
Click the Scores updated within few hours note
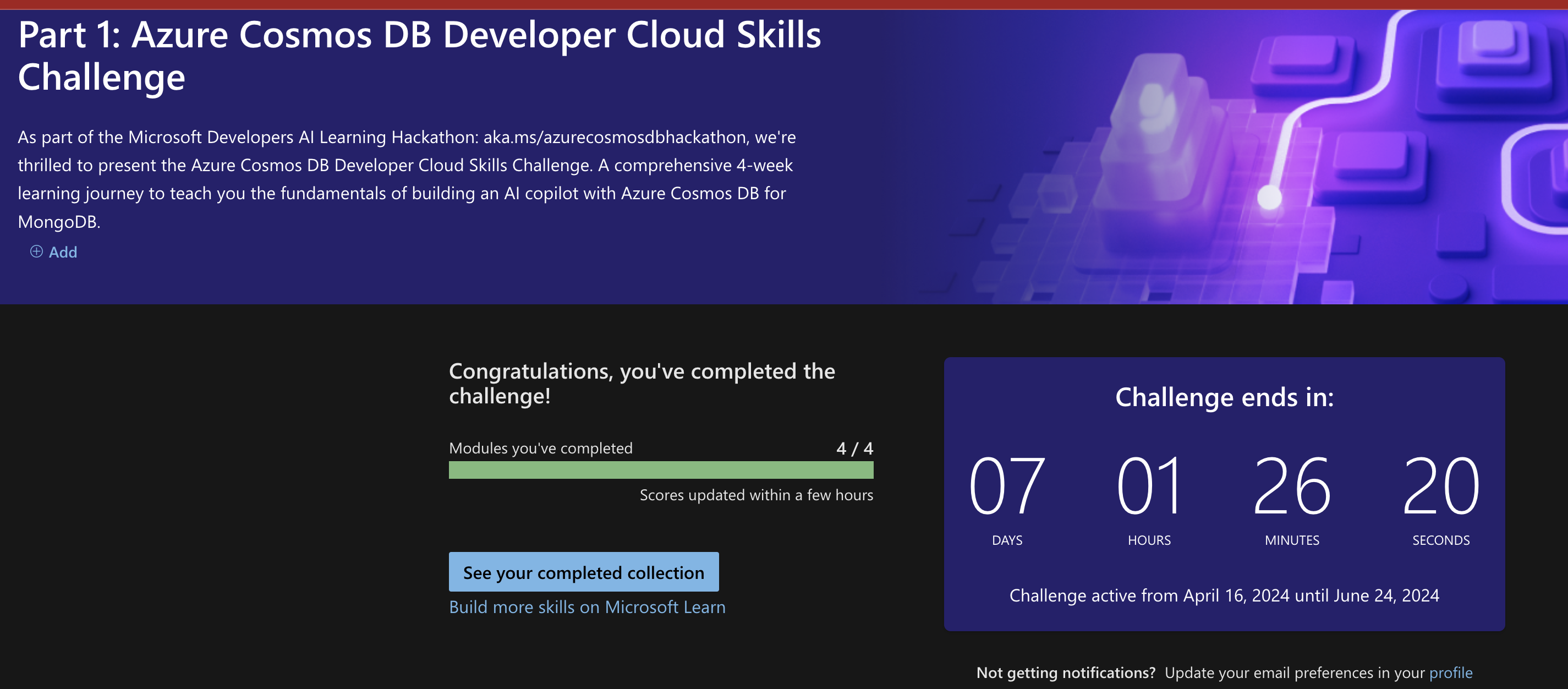coord(756,495)
